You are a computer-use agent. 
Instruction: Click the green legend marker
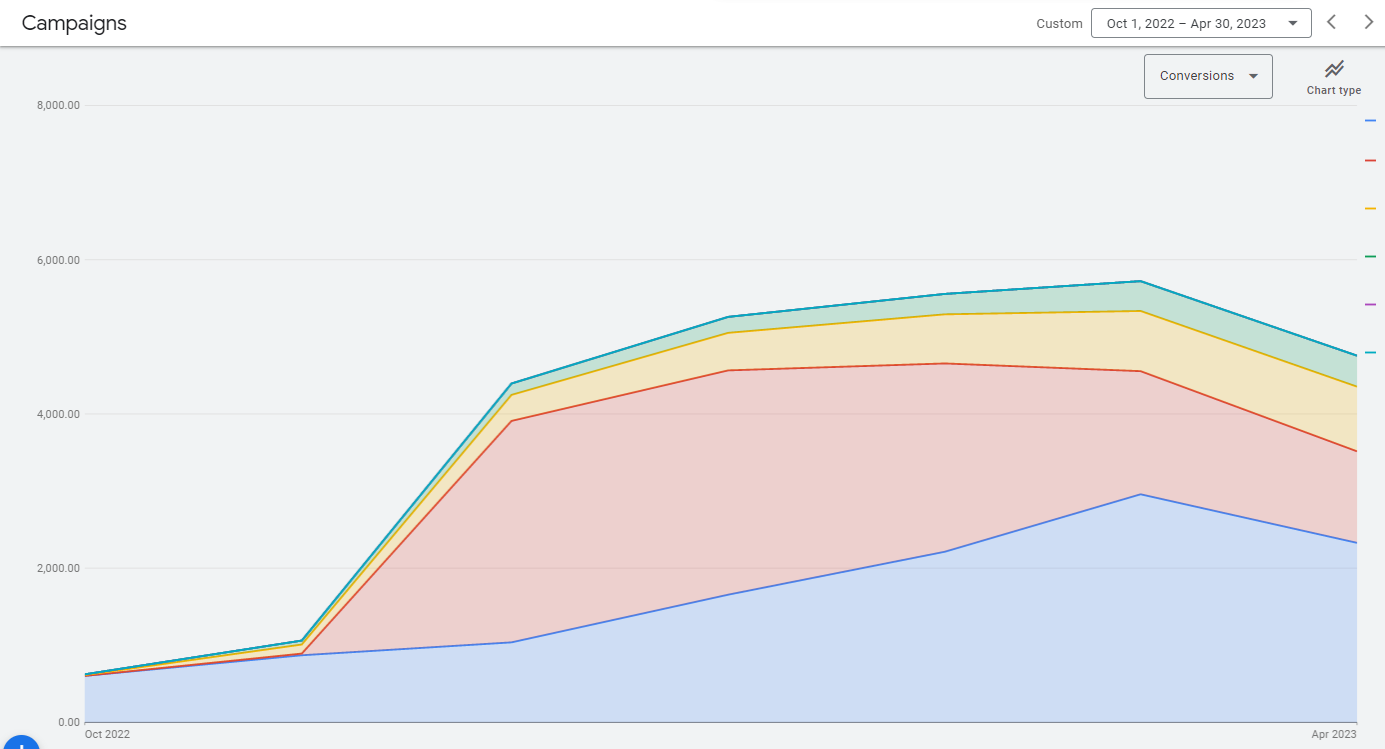tap(1370, 256)
